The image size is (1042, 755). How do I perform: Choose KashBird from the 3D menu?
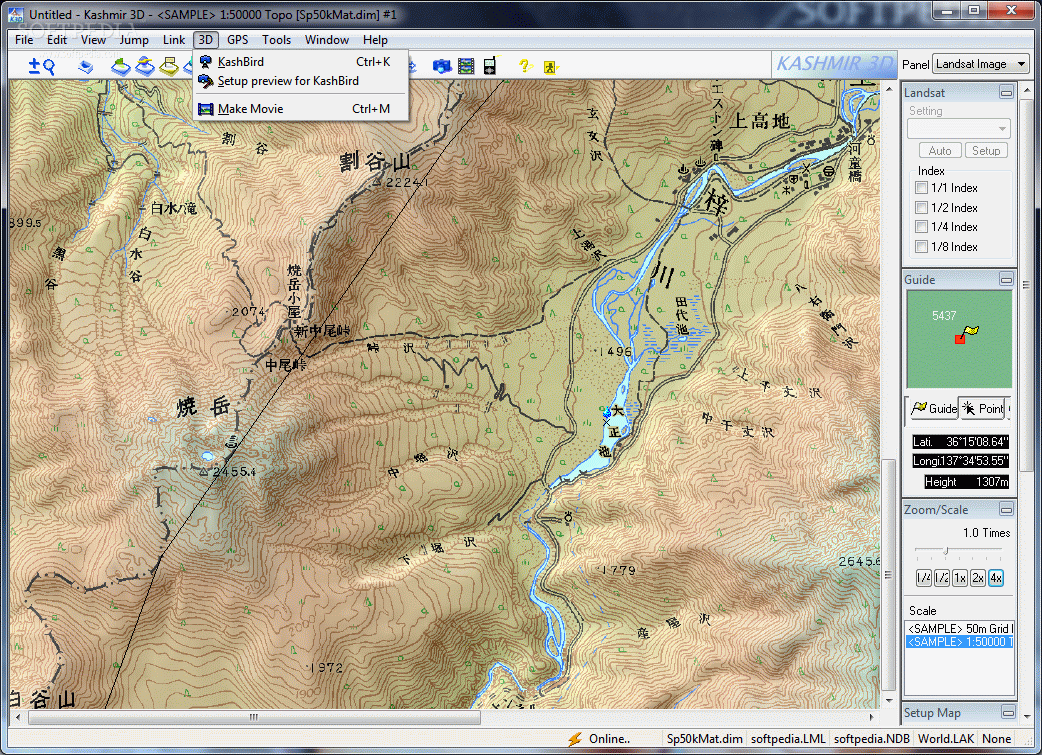(x=300, y=62)
